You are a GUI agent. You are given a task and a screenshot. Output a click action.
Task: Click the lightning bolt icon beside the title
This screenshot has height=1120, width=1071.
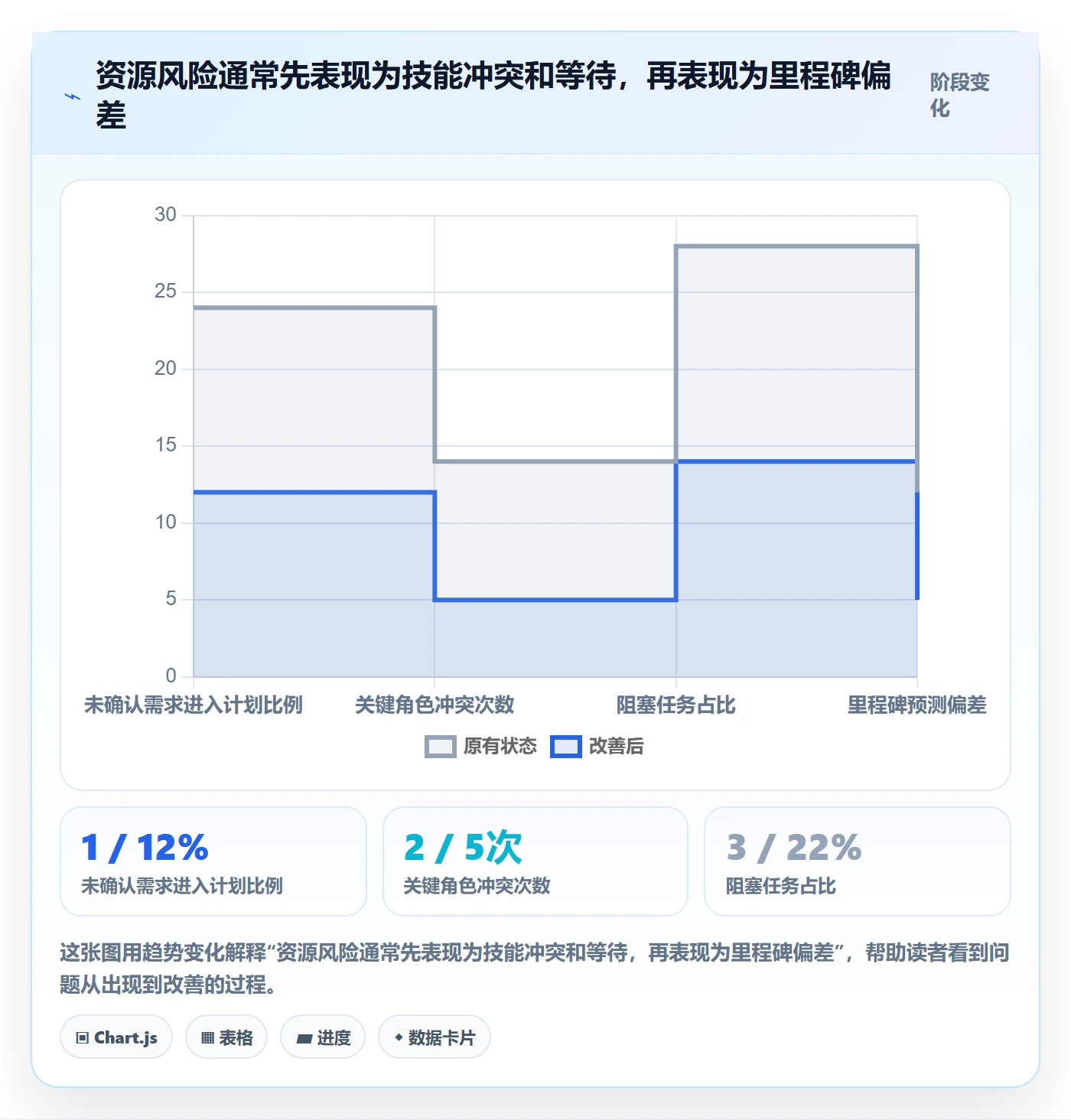(x=73, y=96)
